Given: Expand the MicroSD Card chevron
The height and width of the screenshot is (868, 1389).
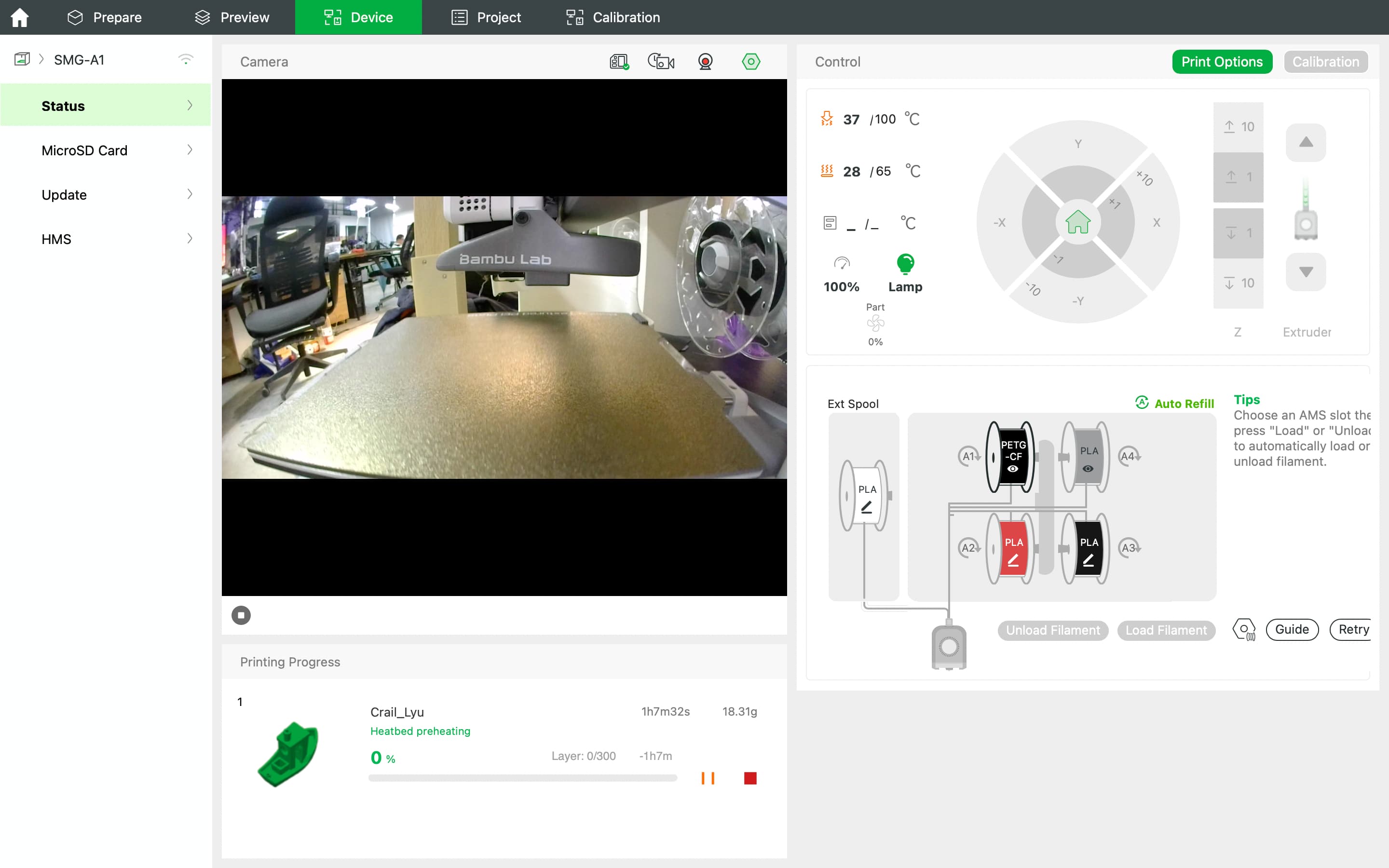Looking at the screenshot, I should click(190, 150).
